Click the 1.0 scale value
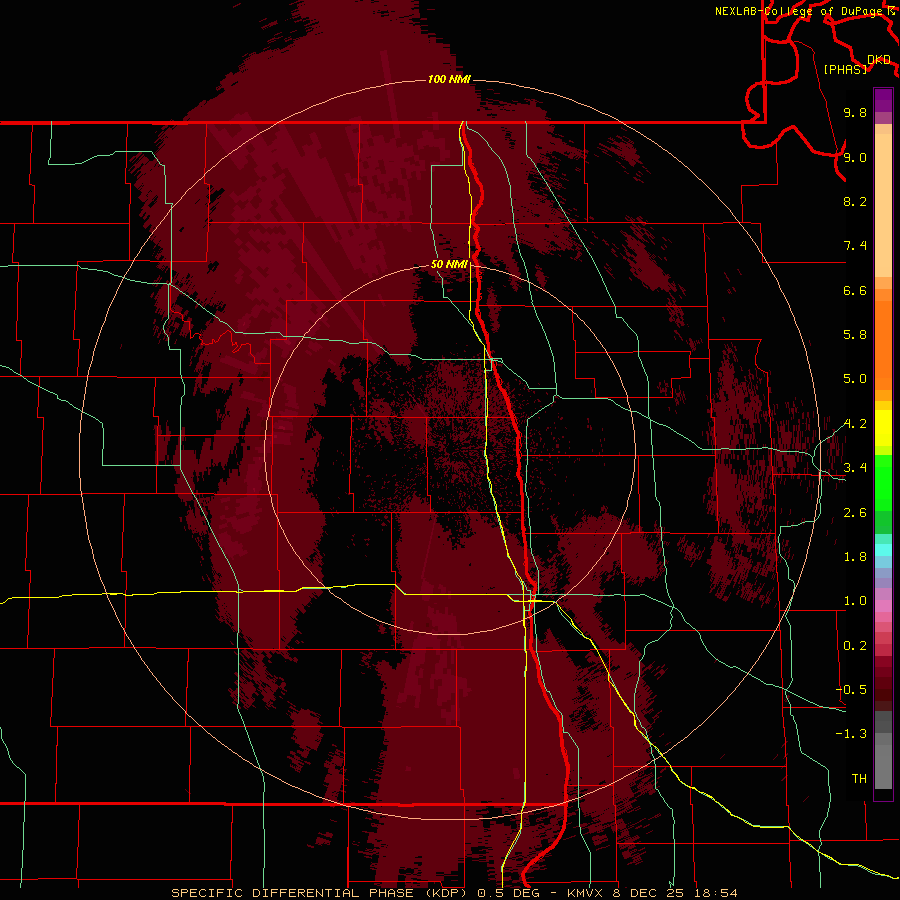900x900 pixels. [x=855, y=601]
